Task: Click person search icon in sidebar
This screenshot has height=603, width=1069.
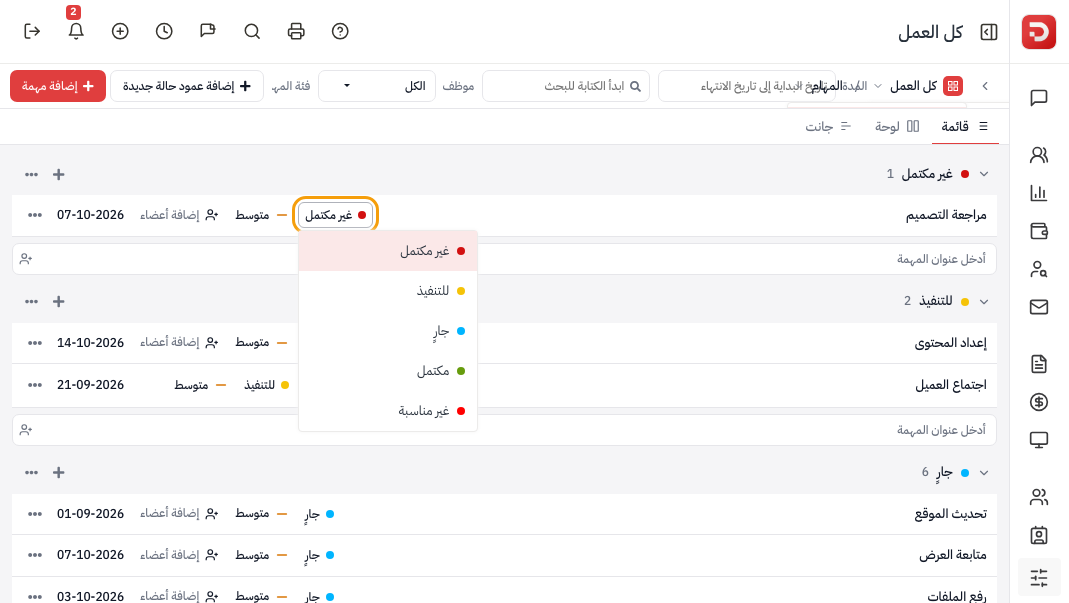Action: coord(1039,269)
